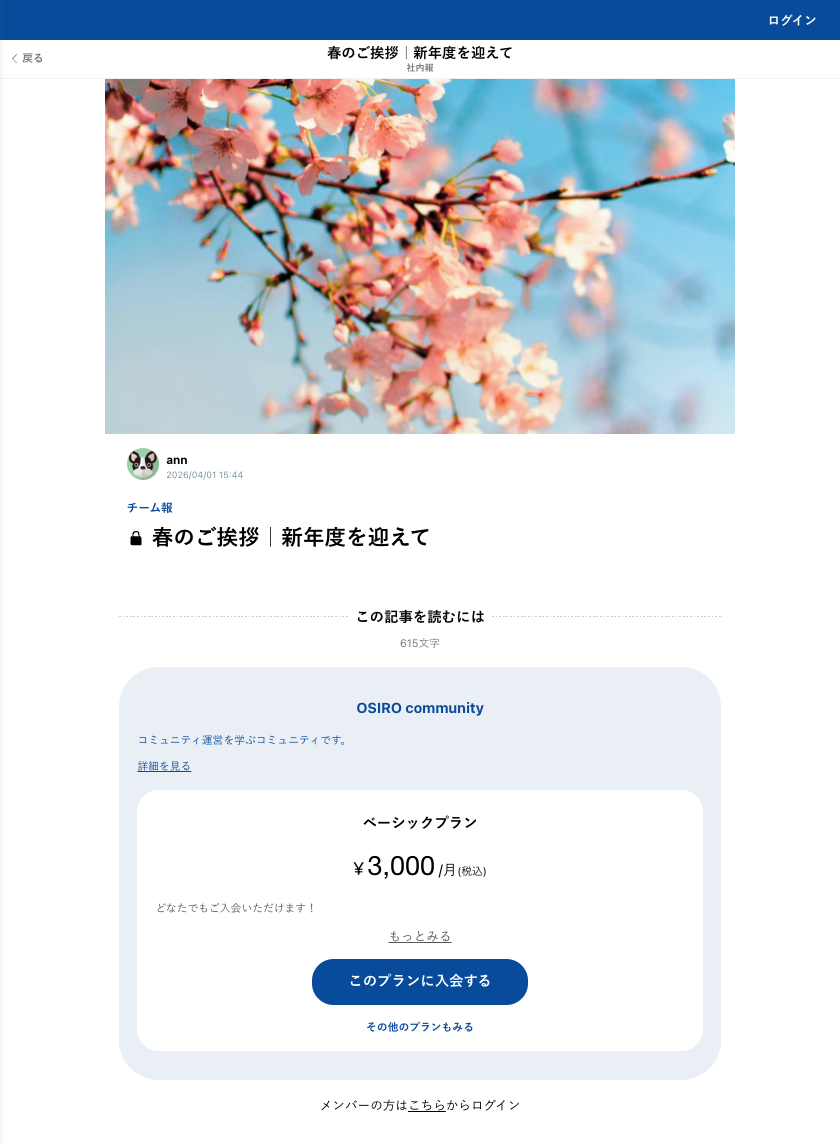Click the top bar article title text
840x1143 pixels.
[420, 52]
